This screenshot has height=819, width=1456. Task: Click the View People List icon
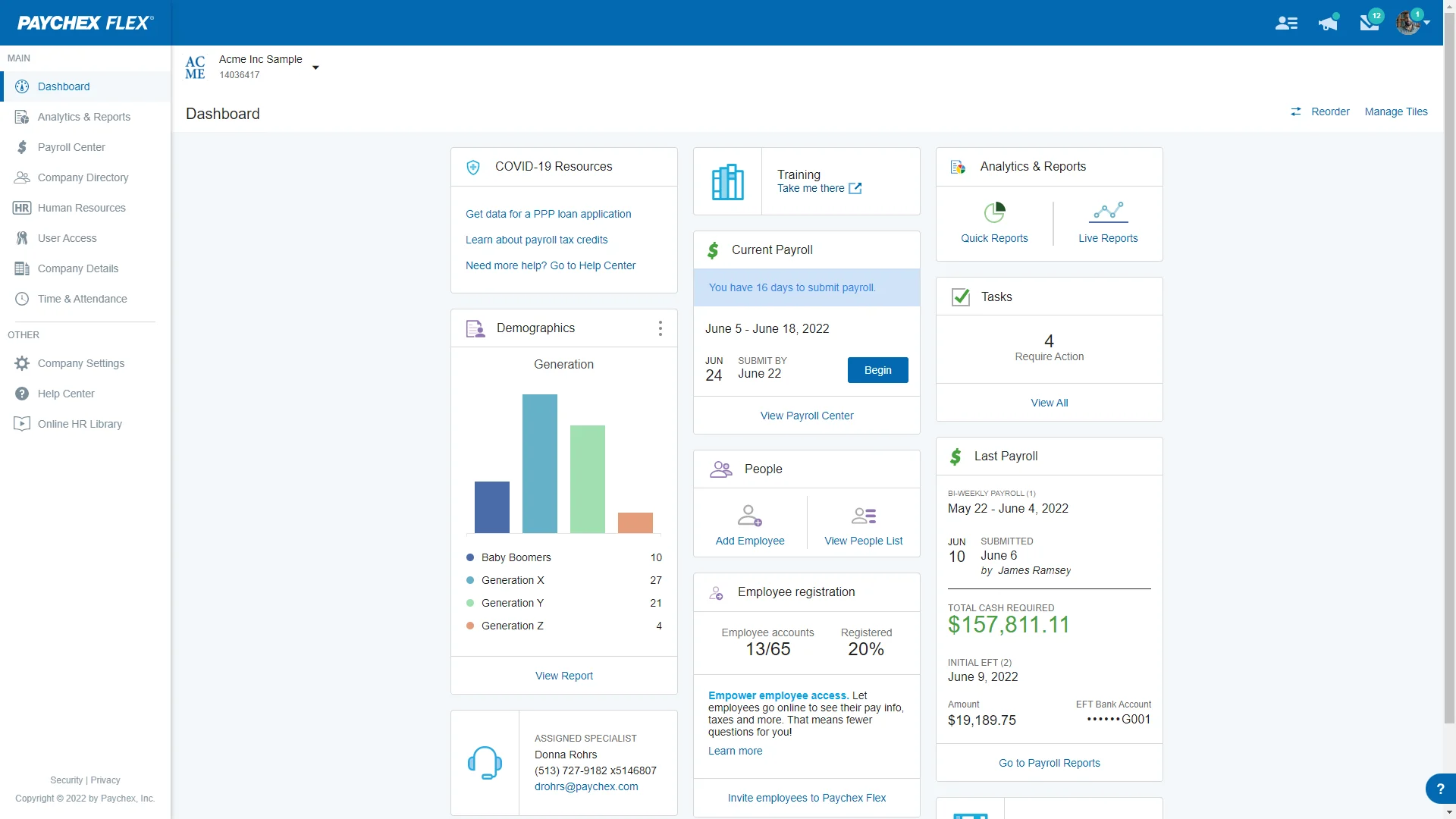click(x=864, y=516)
